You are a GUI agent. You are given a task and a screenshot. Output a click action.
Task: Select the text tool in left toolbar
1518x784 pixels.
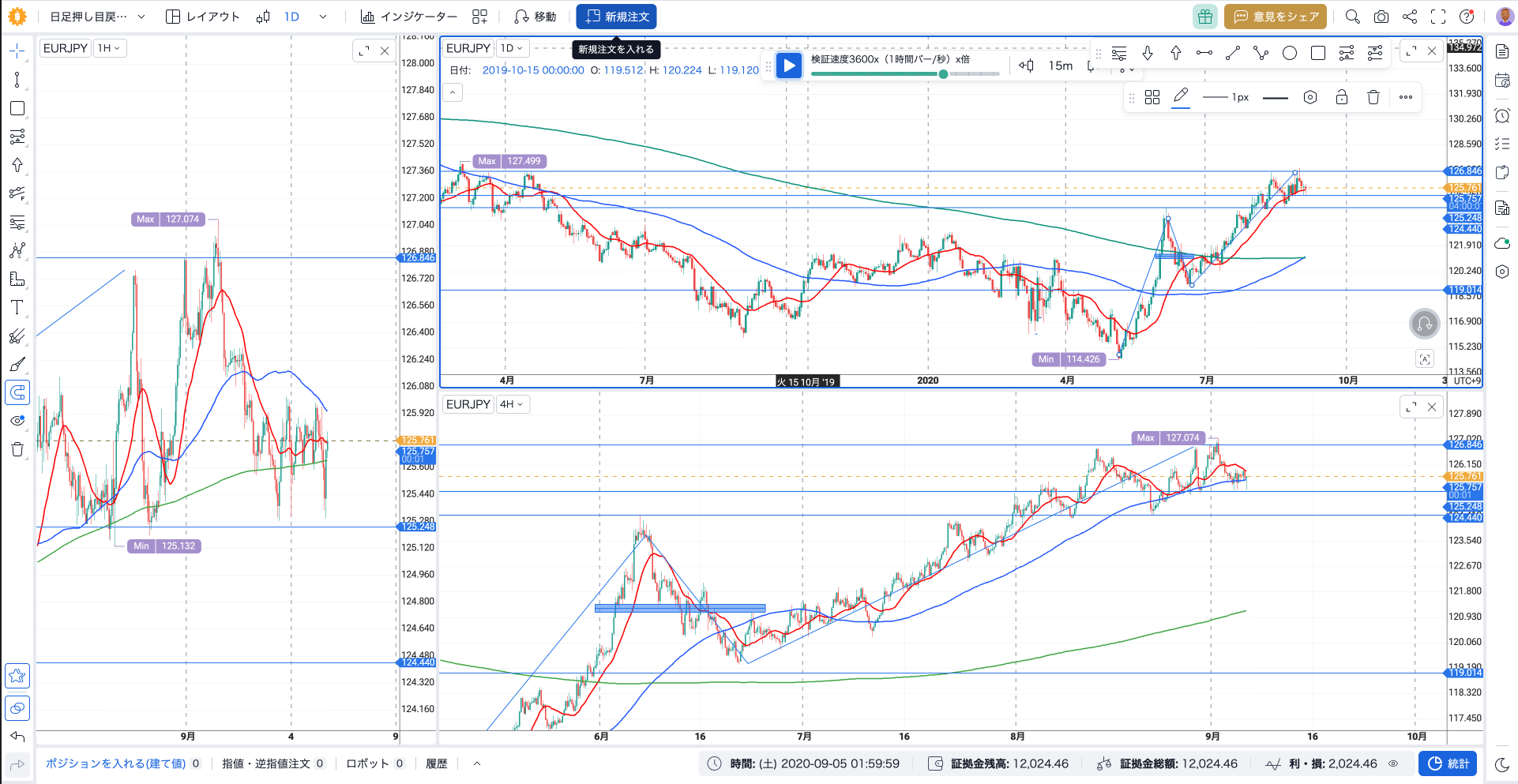[17, 307]
